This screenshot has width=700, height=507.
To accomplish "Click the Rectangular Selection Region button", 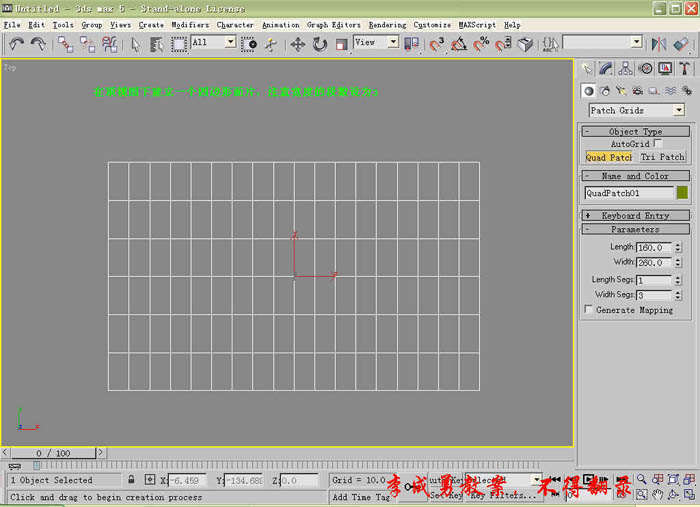I will point(179,44).
